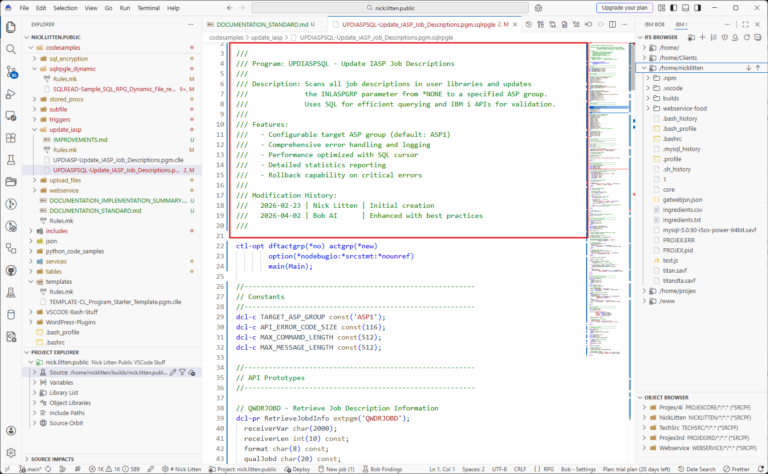The image size is (768, 474).
Task: Open the Extensions view in activity bar
Action: pos(11,138)
